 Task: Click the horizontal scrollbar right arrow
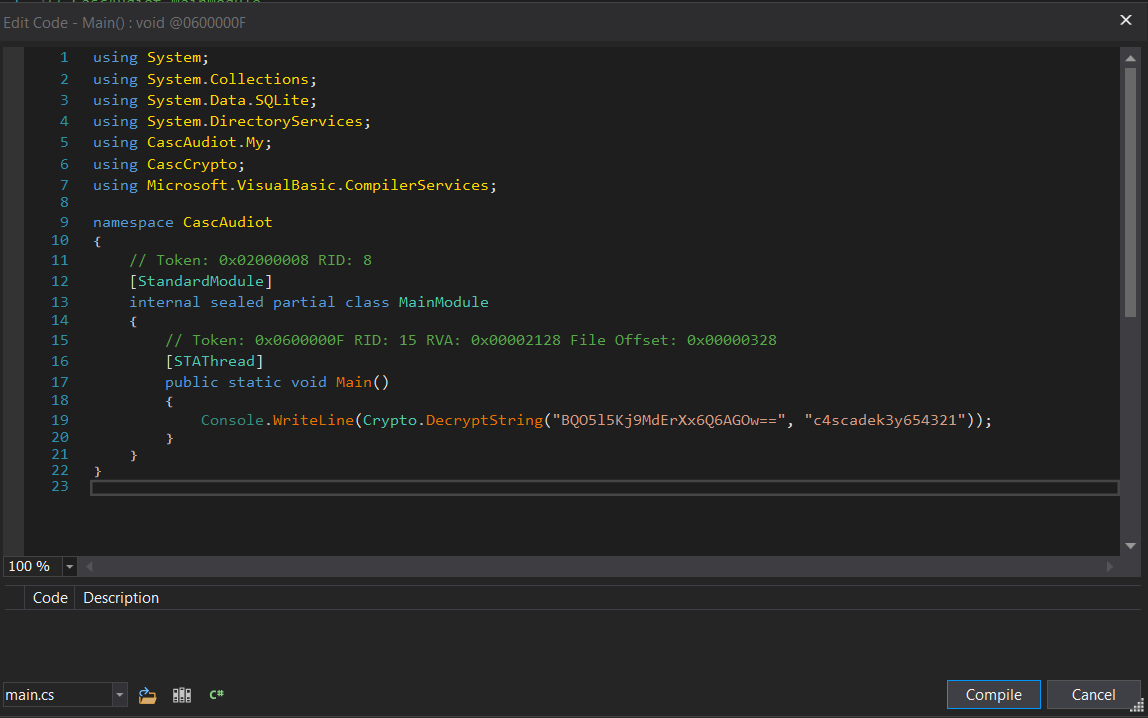pos(1109,567)
